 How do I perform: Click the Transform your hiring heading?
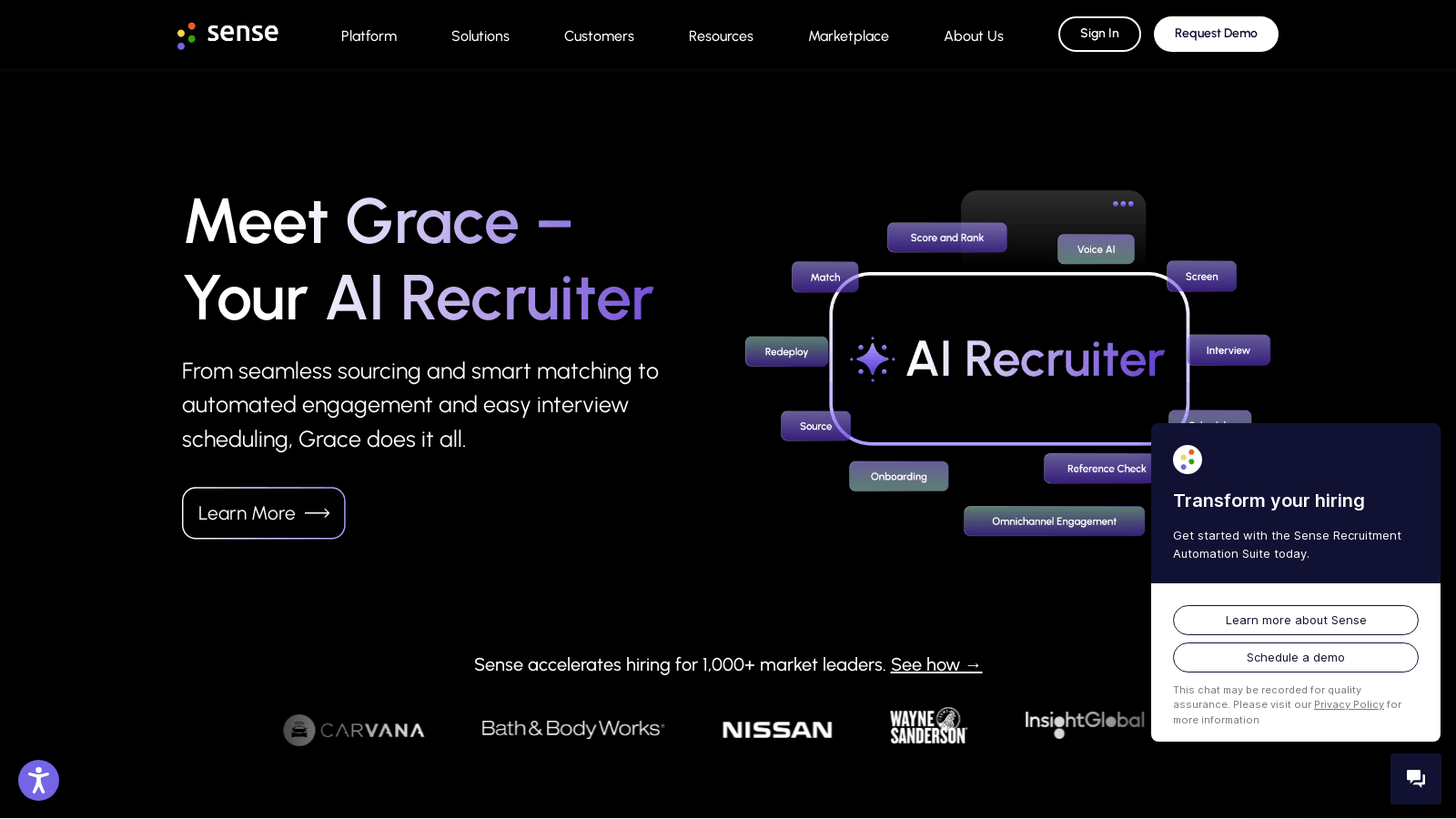pyautogui.click(x=1269, y=500)
